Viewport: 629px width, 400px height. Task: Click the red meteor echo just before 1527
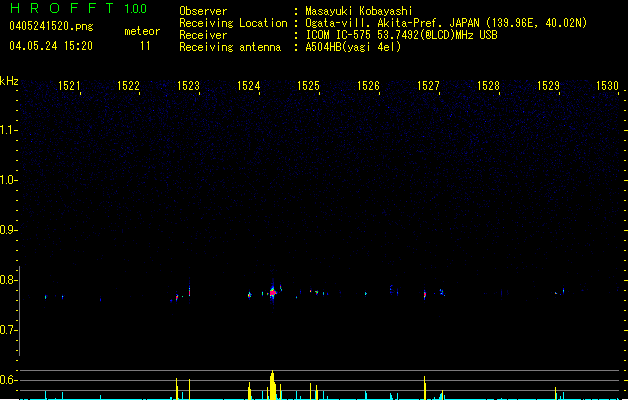[x=425, y=295]
